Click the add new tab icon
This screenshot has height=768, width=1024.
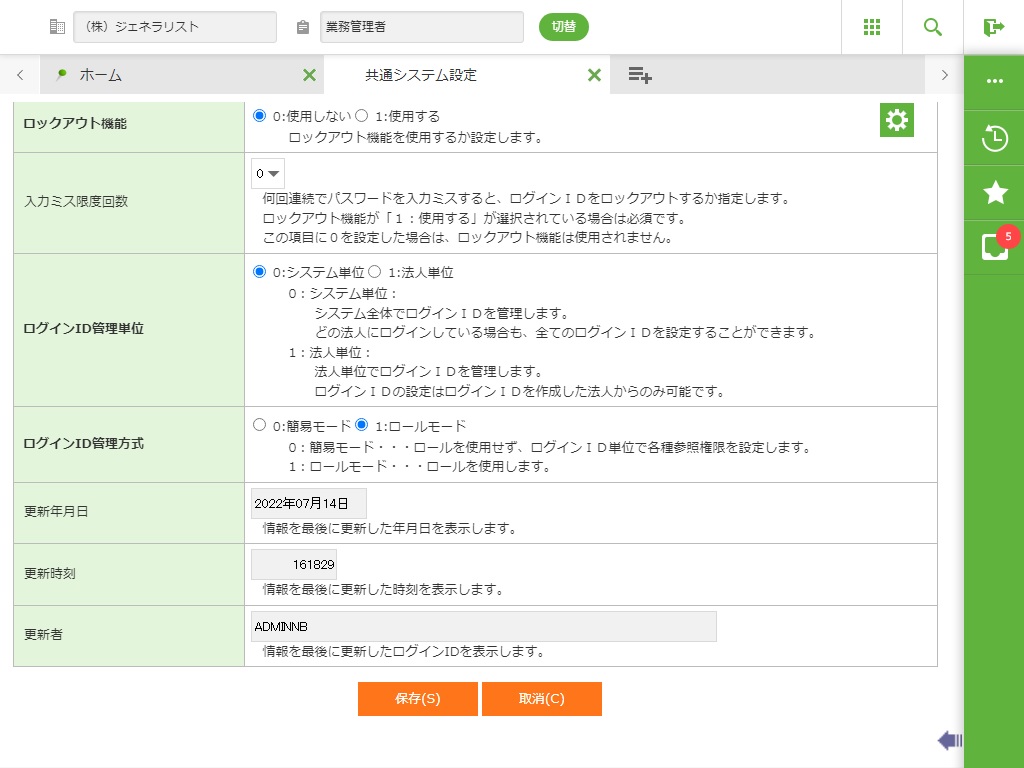(x=640, y=75)
